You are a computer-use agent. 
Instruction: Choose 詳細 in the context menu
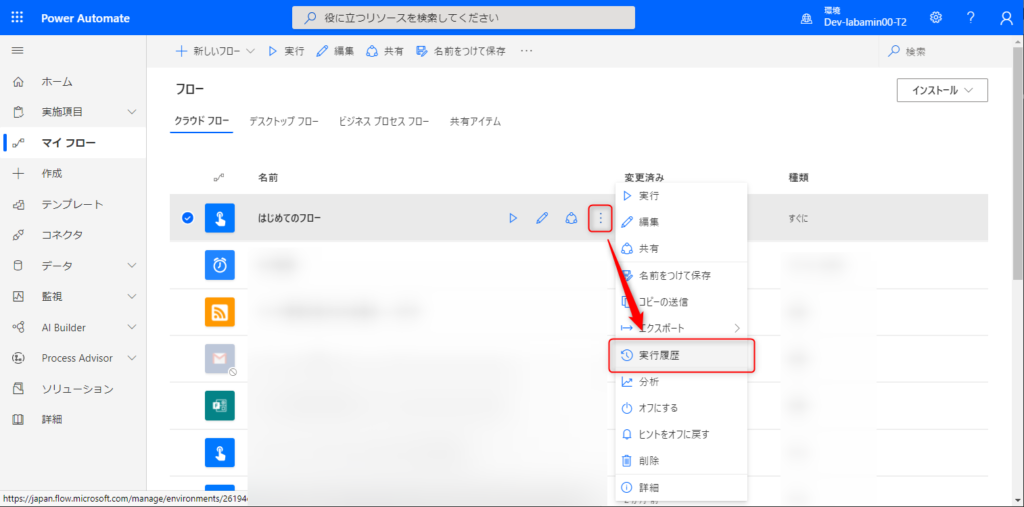pos(681,487)
